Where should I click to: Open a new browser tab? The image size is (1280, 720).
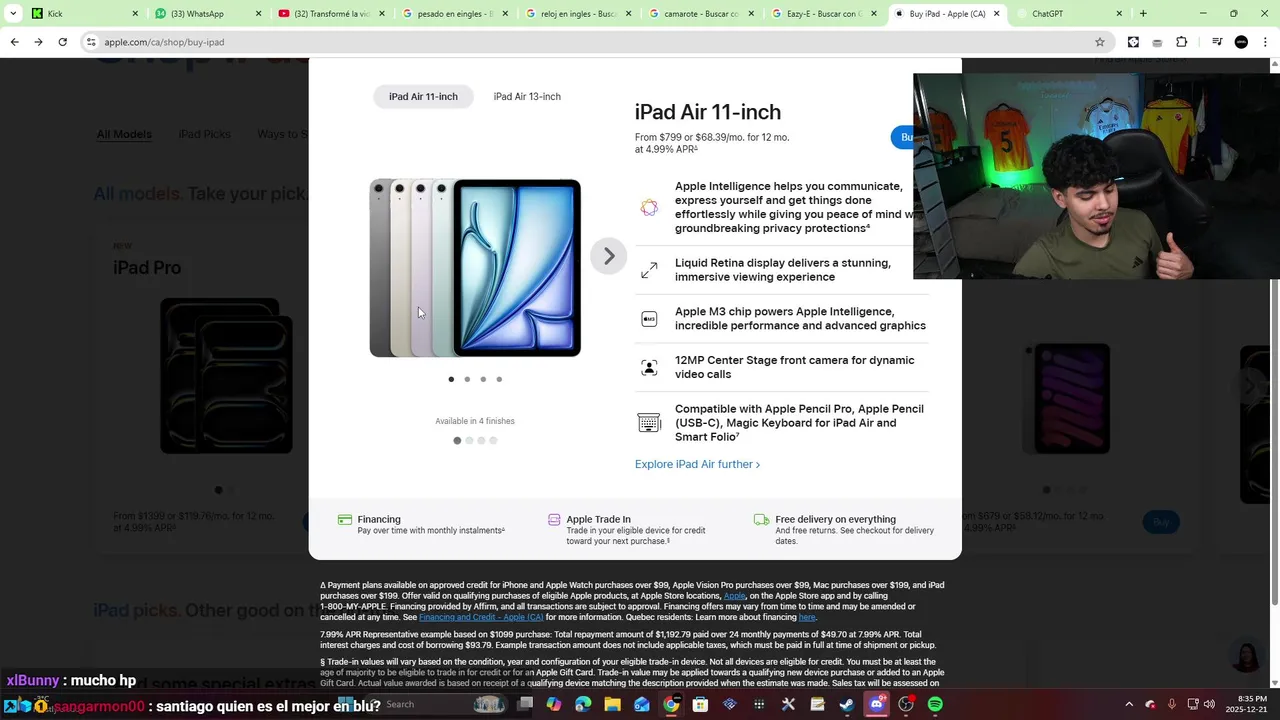1143,14
